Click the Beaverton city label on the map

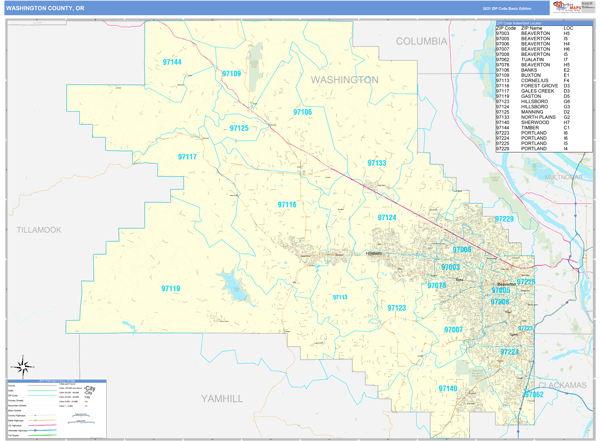point(506,284)
